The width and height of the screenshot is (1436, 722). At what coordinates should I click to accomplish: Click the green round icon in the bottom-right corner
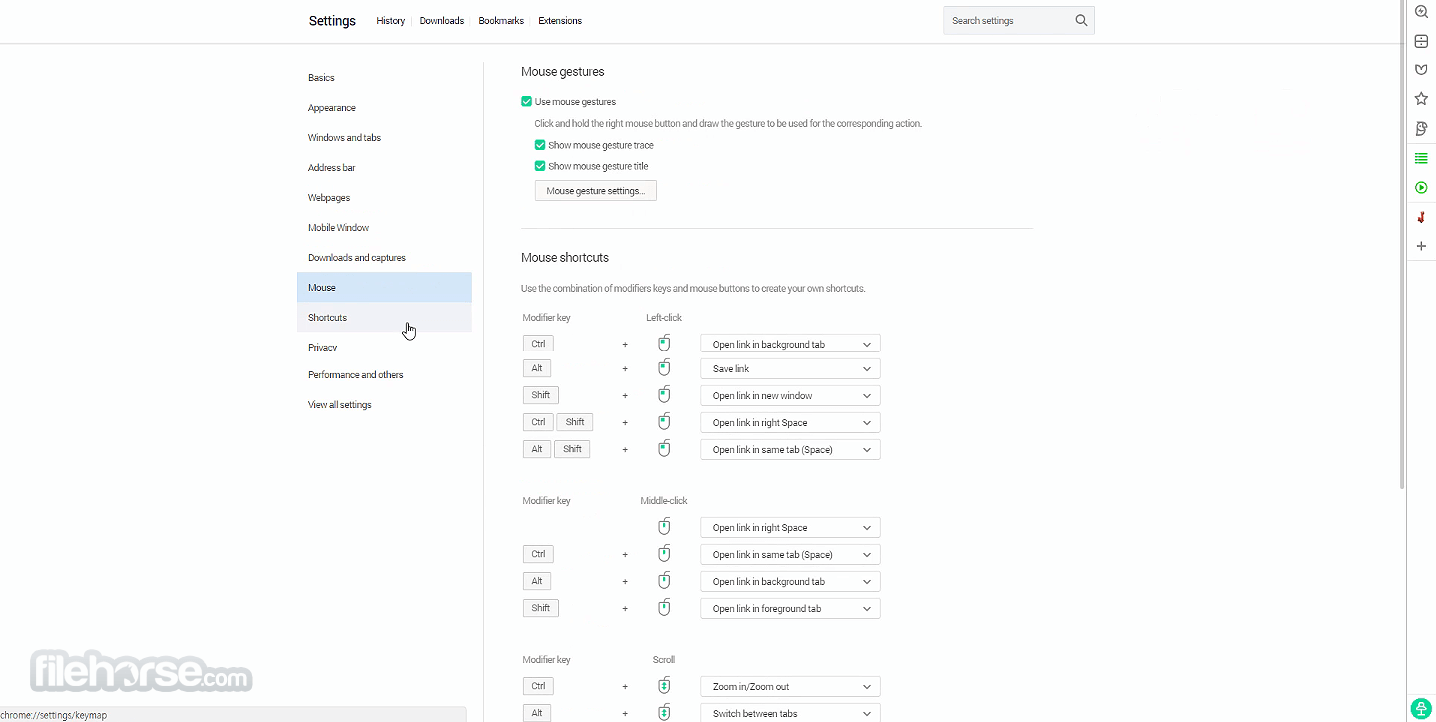point(1421,708)
